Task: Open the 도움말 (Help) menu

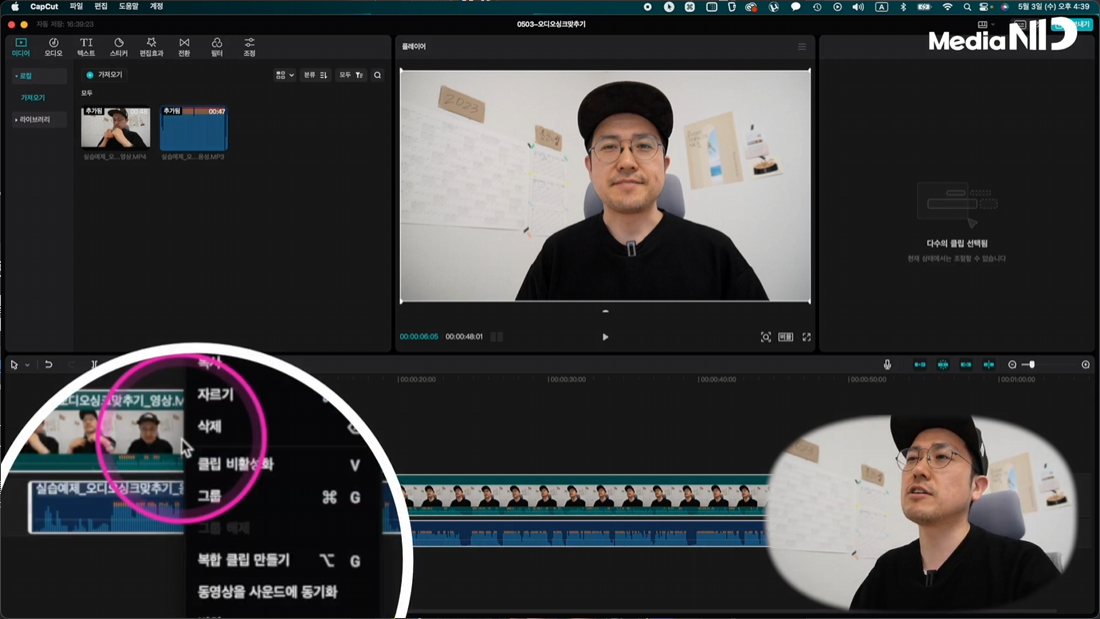Action: (128, 6)
